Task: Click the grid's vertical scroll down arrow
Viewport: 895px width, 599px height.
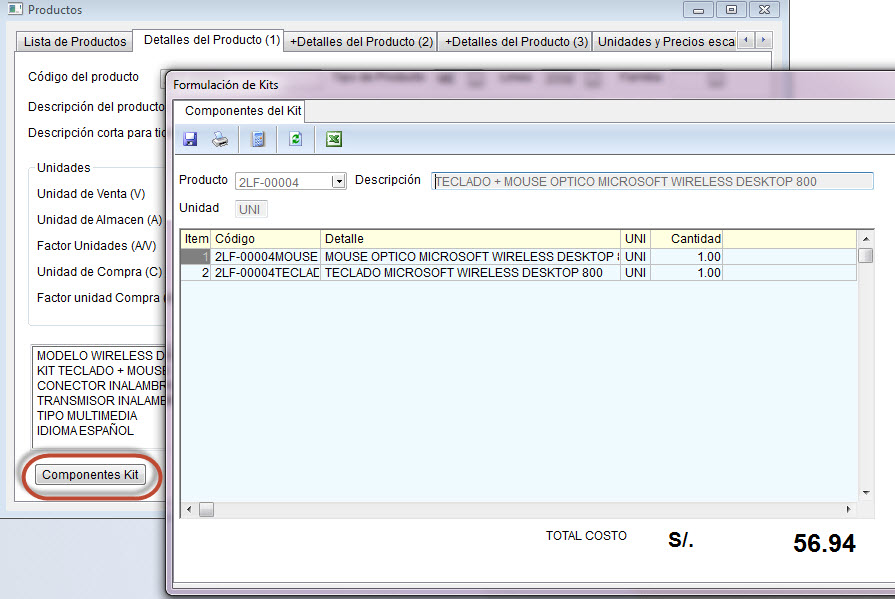Action: (865, 492)
